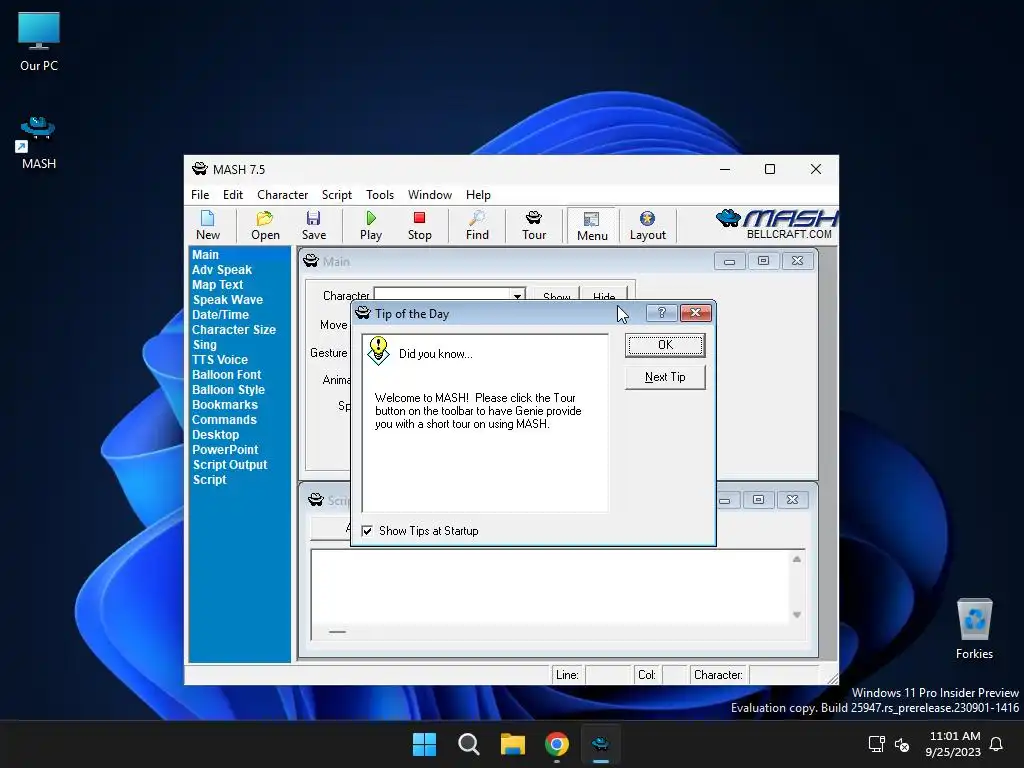Open File Explorer from taskbar
This screenshot has height=768, width=1024.
point(513,744)
